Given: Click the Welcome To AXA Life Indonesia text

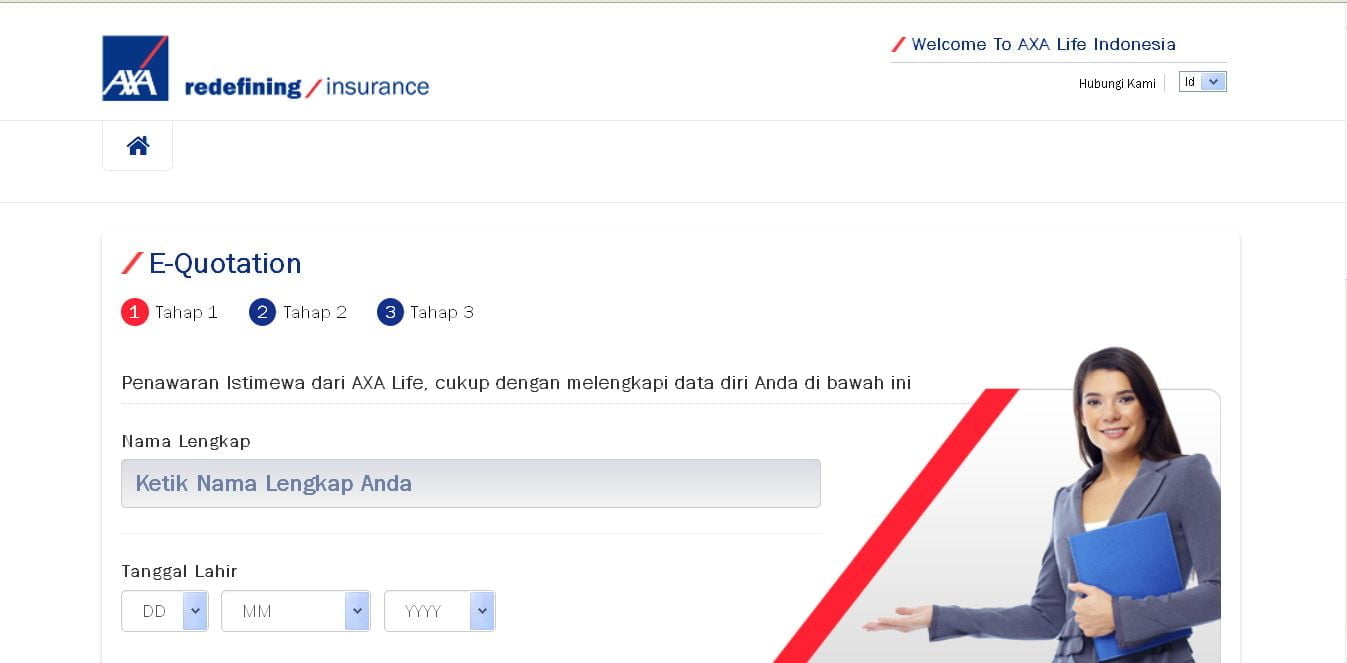Looking at the screenshot, I should [1044, 44].
